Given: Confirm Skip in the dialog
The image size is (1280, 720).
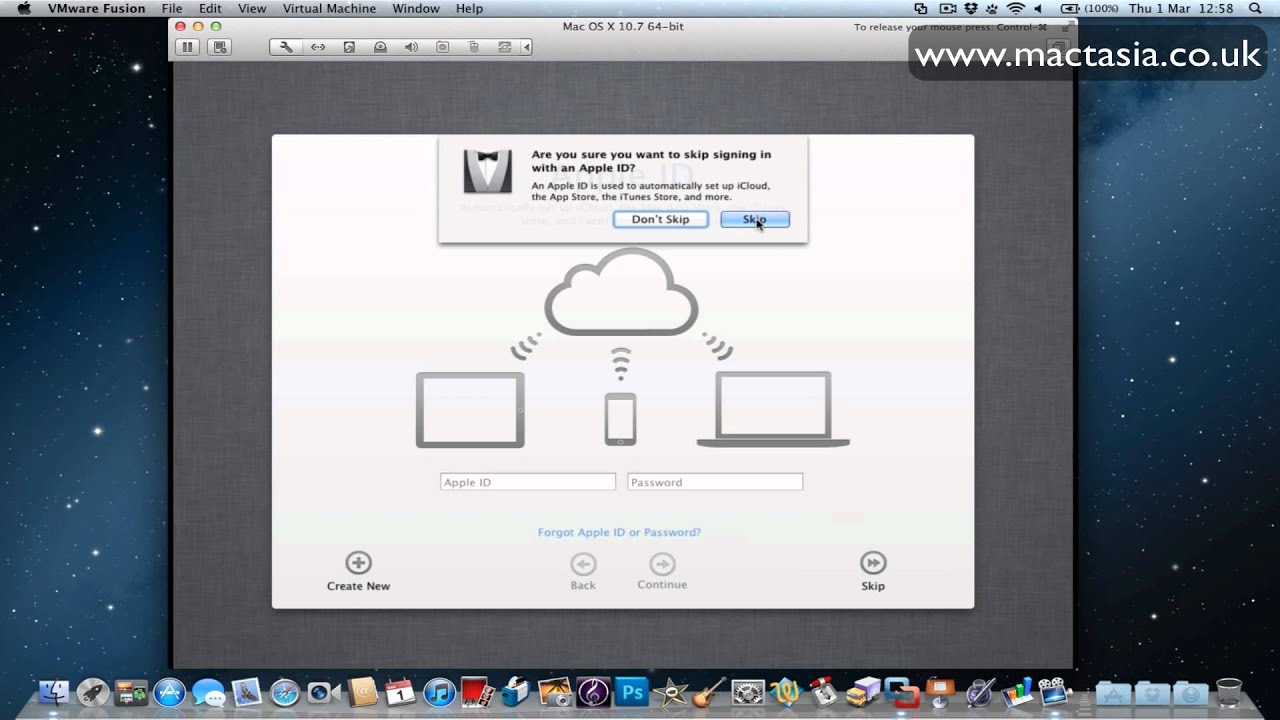Looking at the screenshot, I should (x=755, y=219).
